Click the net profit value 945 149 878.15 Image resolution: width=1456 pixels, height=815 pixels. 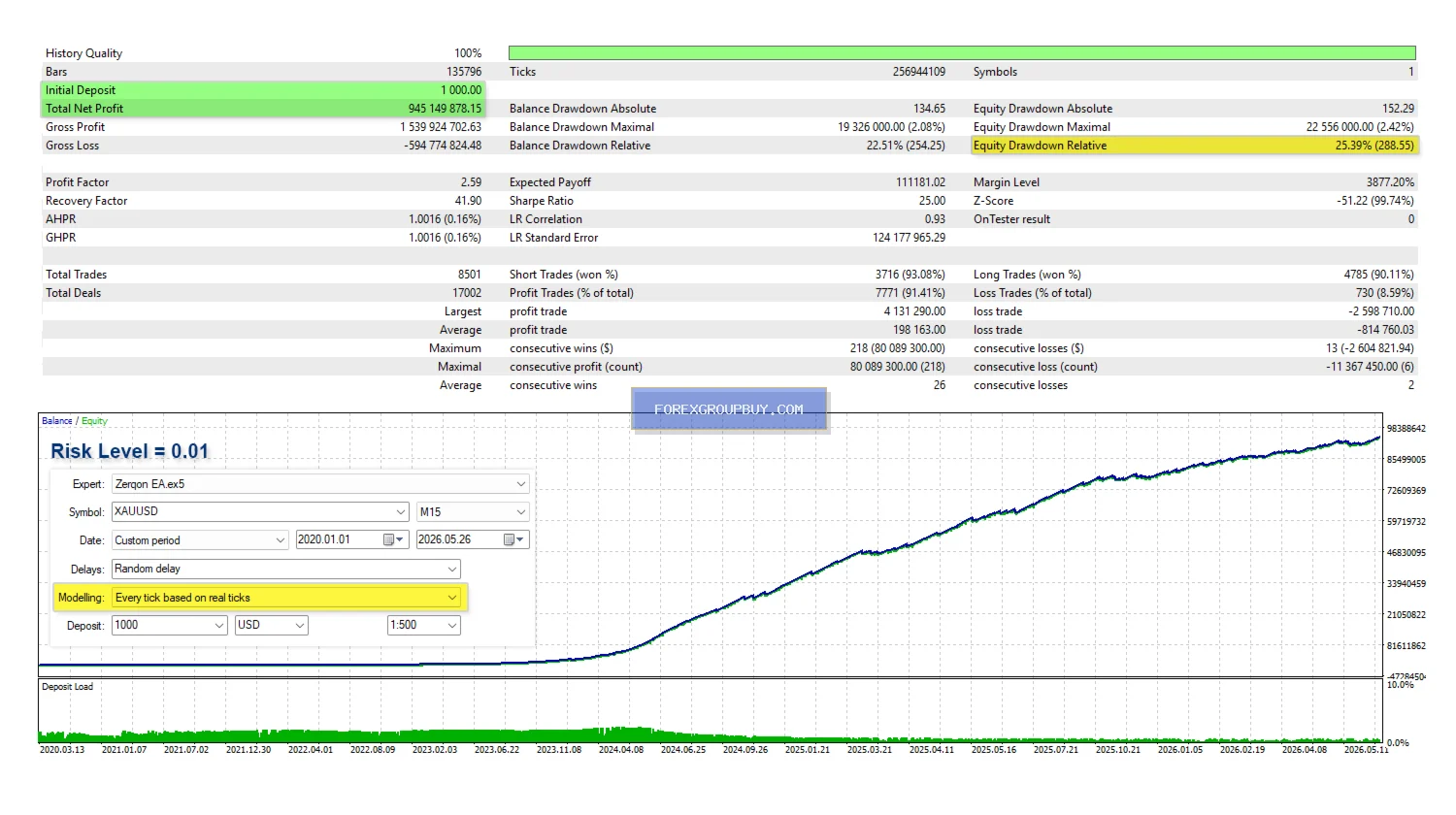(x=445, y=109)
